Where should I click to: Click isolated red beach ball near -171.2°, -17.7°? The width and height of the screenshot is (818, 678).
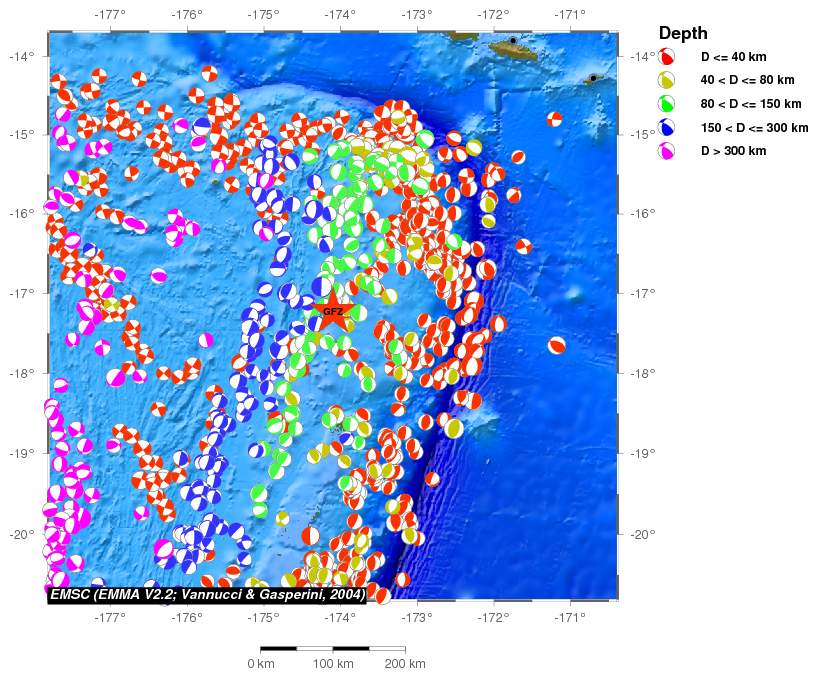click(x=557, y=346)
